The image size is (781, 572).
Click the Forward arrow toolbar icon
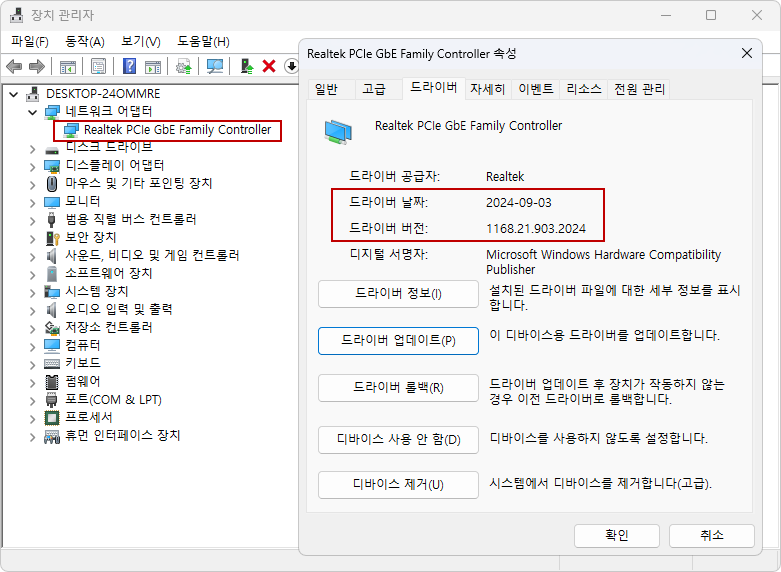[37, 66]
